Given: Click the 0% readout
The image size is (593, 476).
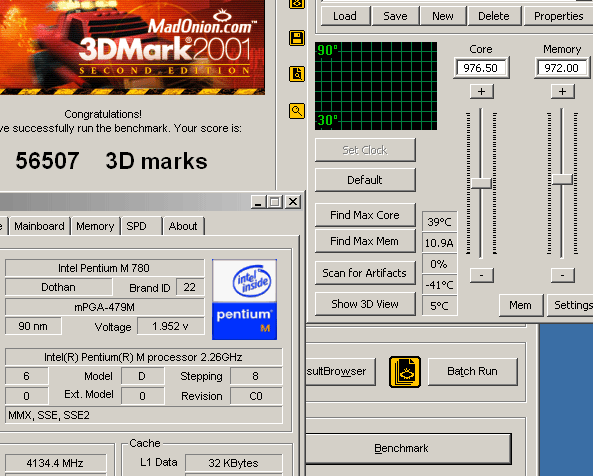Looking at the screenshot, I should pos(439,264).
